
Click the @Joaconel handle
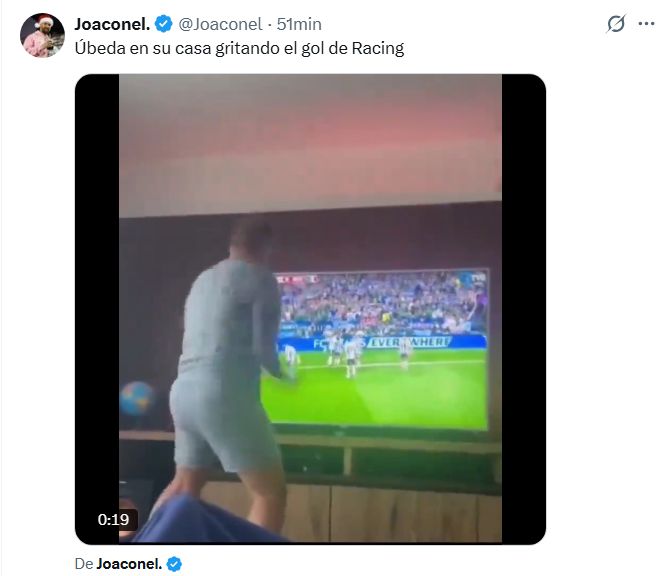pos(221,24)
